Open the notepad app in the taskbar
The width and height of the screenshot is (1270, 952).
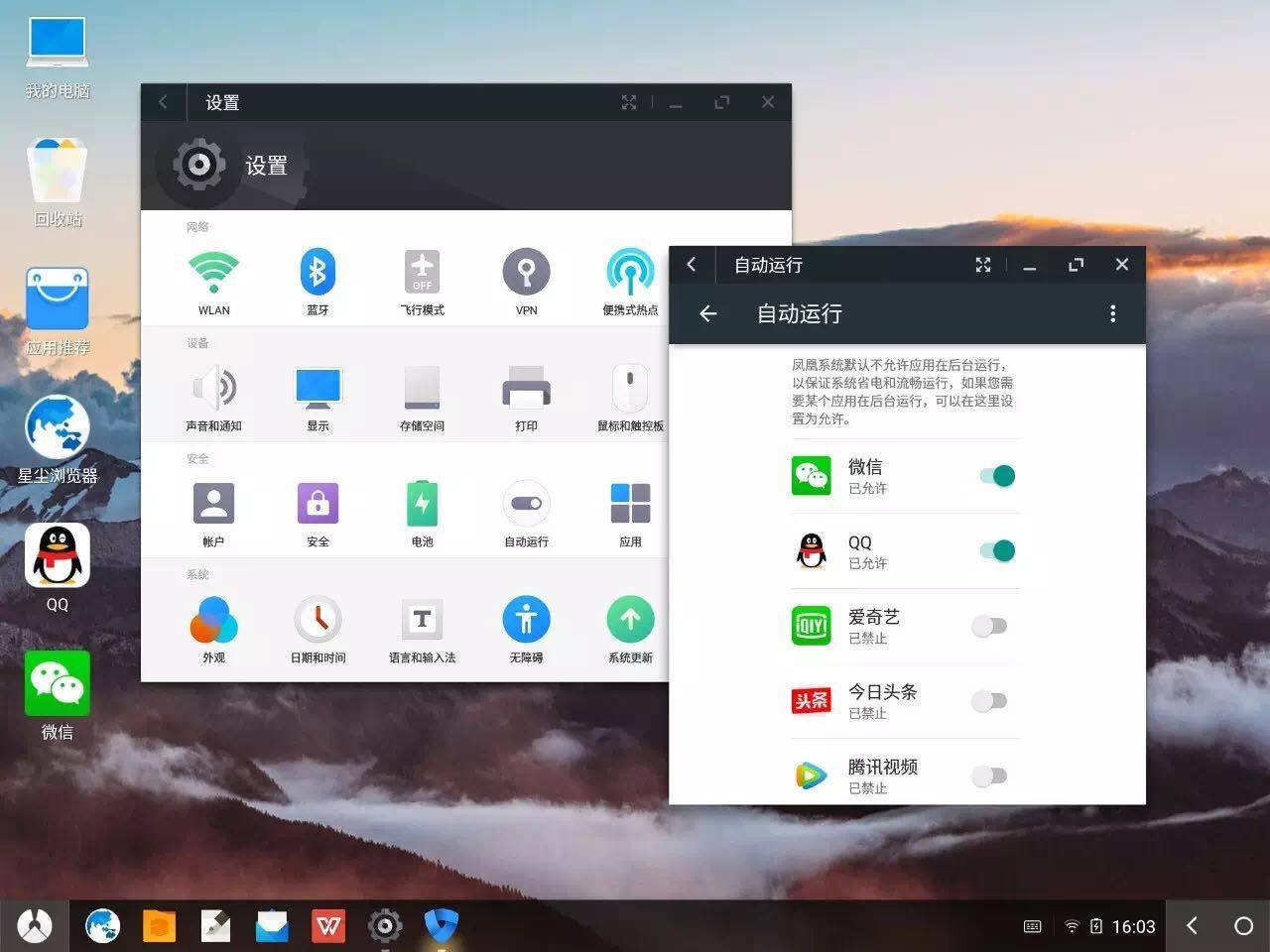[215, 926]
